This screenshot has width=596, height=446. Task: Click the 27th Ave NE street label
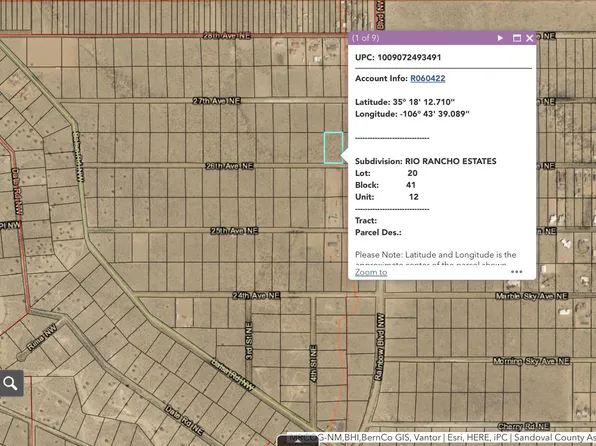[x=217, y=101]
